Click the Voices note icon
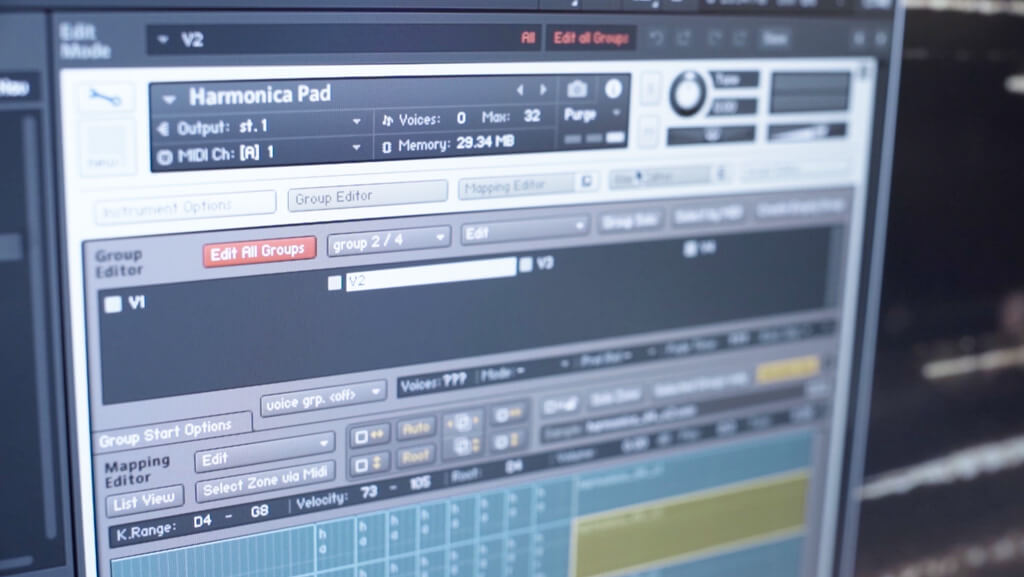The width and height of the screenshot is (1024, 577). coord(387,120)
